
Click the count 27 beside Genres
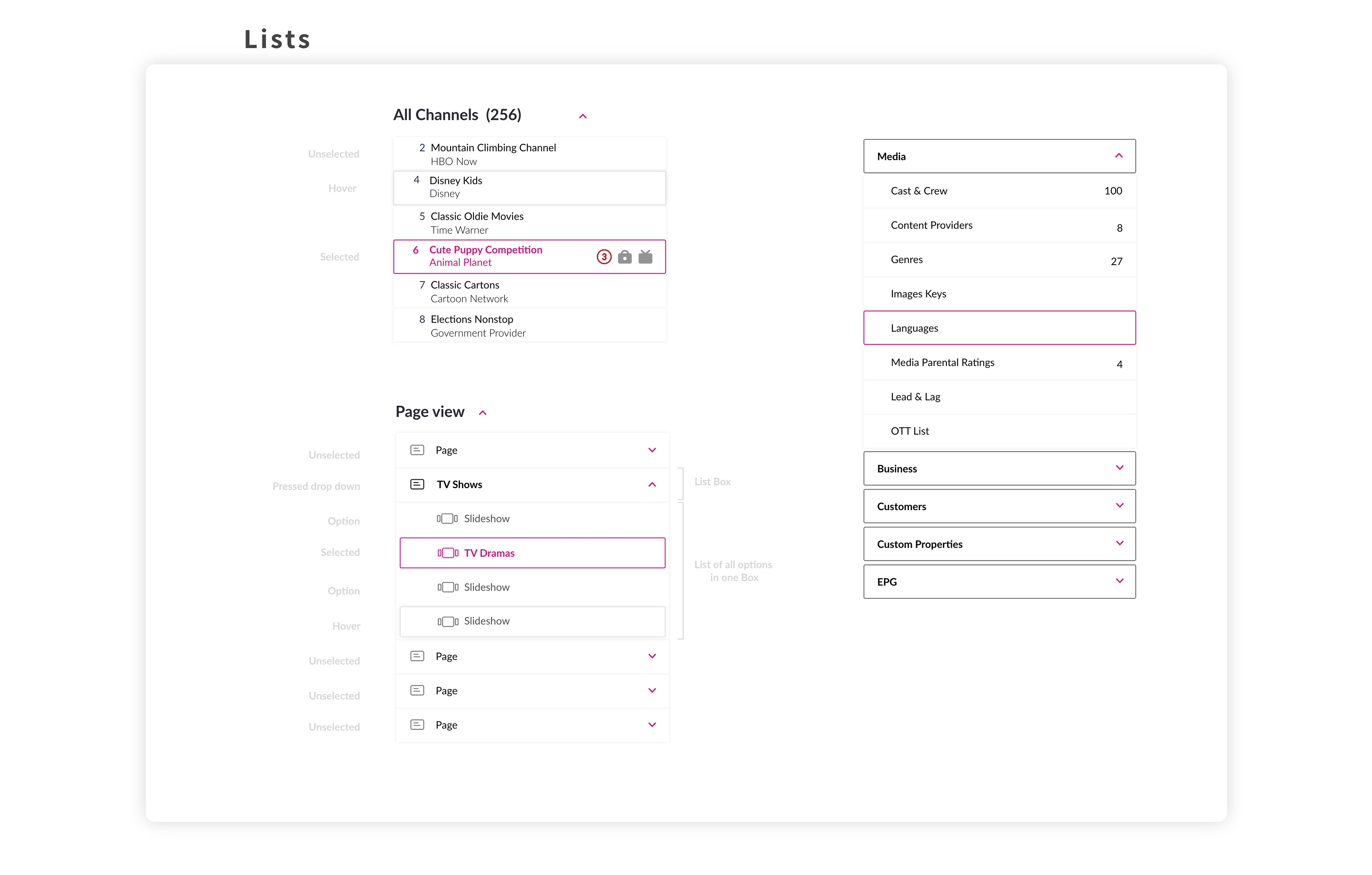[x=1116, y=262]
